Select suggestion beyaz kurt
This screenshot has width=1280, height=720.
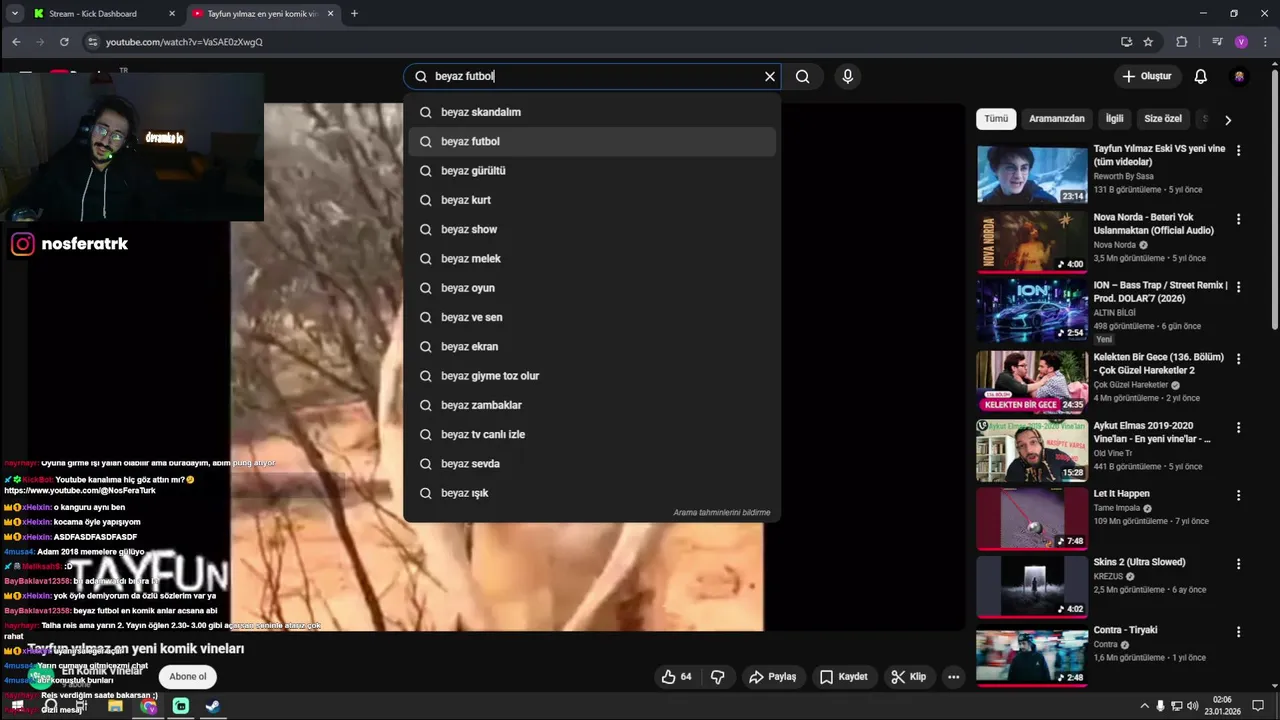592,200
